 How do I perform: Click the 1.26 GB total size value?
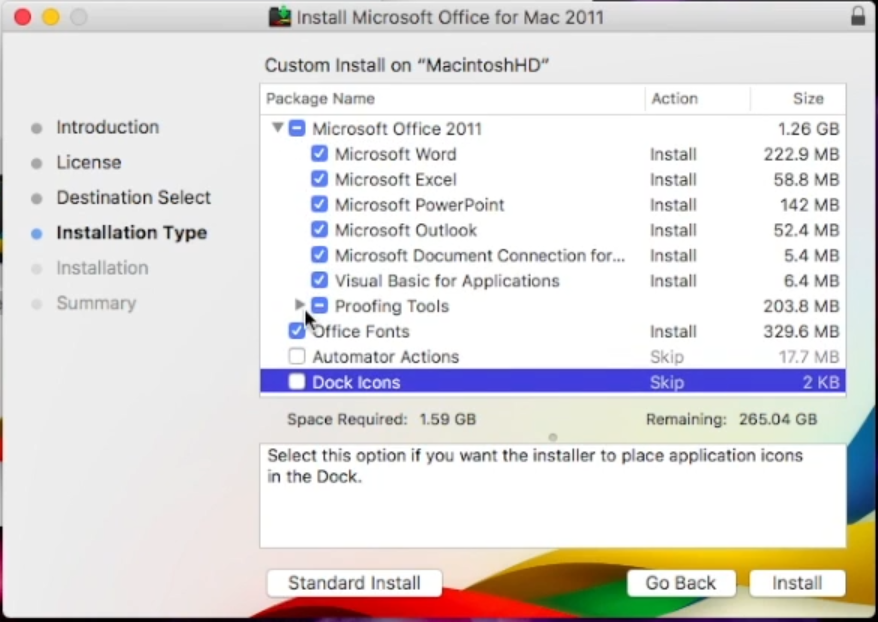point(808,129)
